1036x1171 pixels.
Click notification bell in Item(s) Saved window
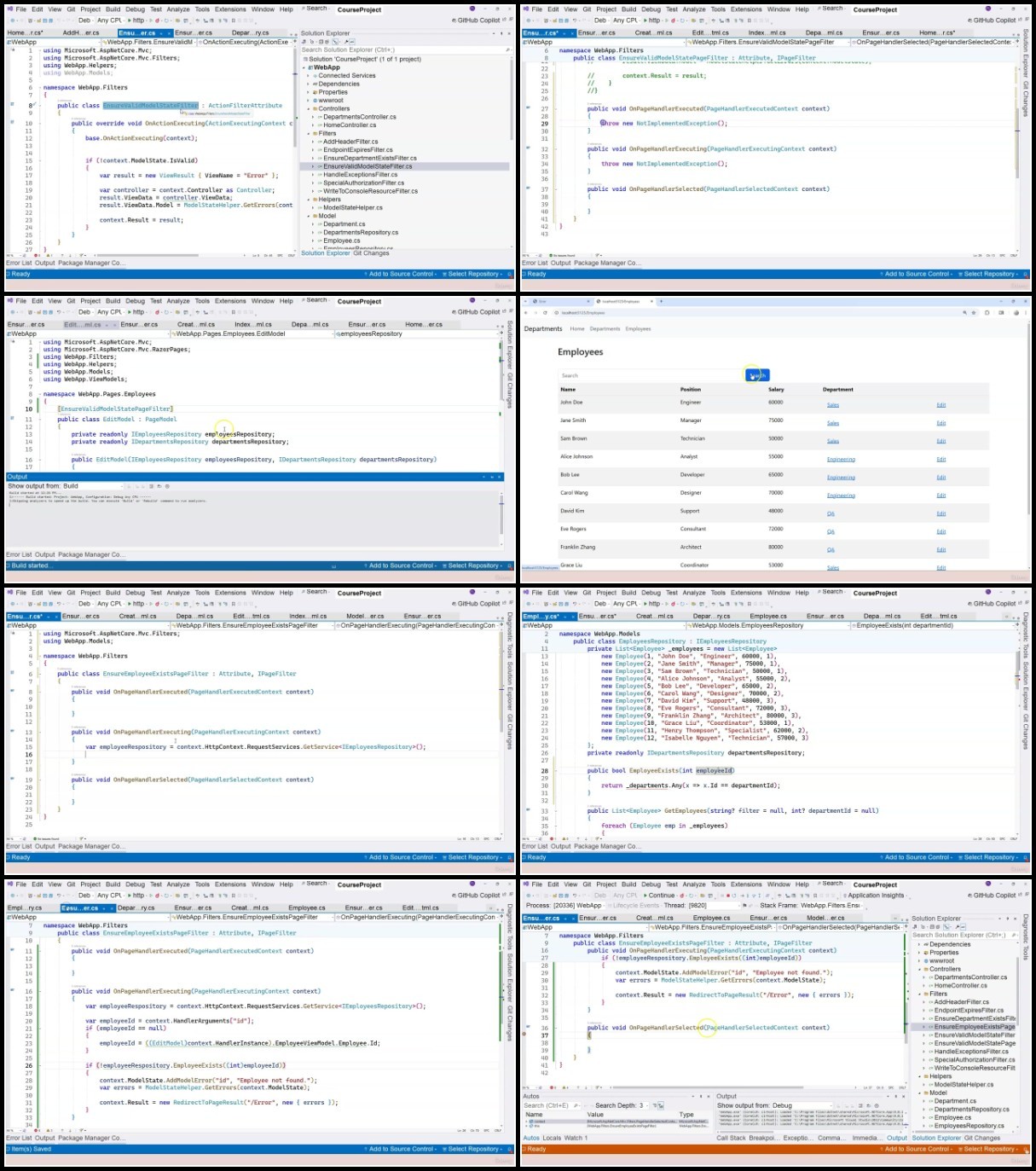coord(512,1149)
